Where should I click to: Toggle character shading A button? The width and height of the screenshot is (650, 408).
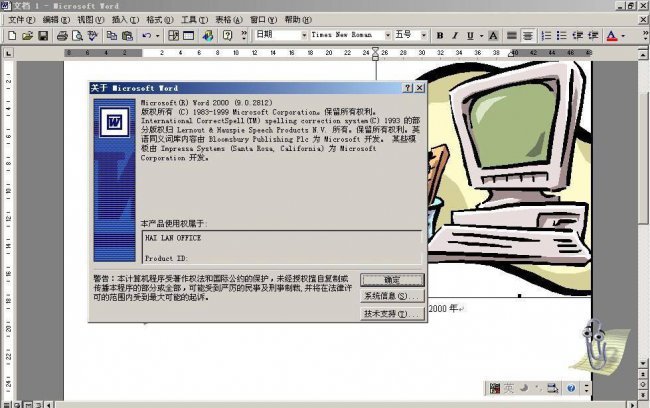click(493, 36)
